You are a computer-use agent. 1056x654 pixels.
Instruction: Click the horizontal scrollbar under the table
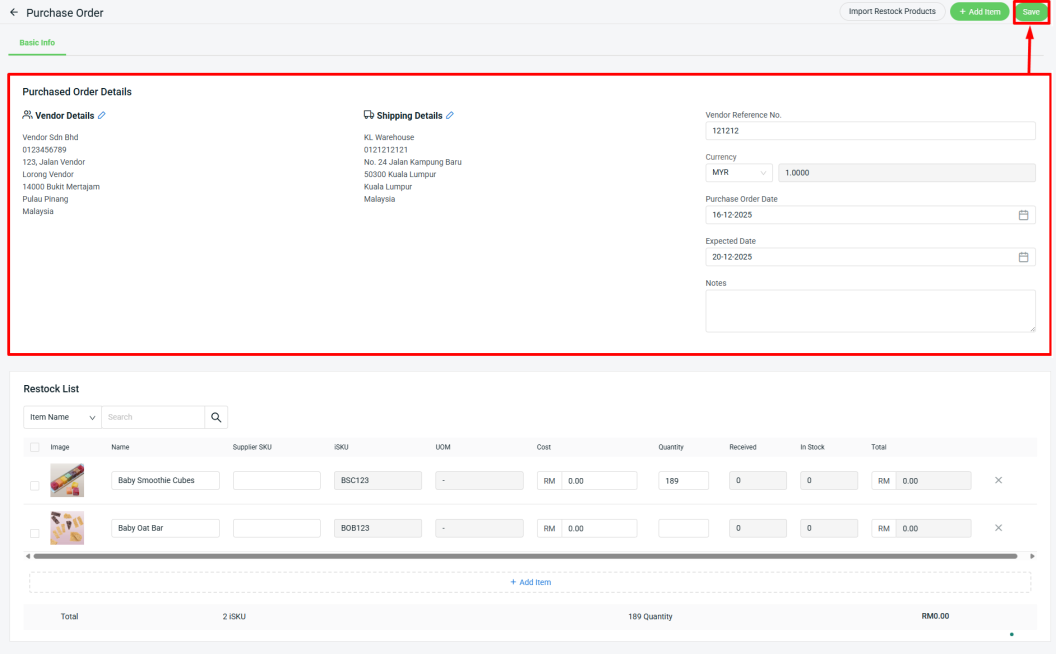coord(525,556)
